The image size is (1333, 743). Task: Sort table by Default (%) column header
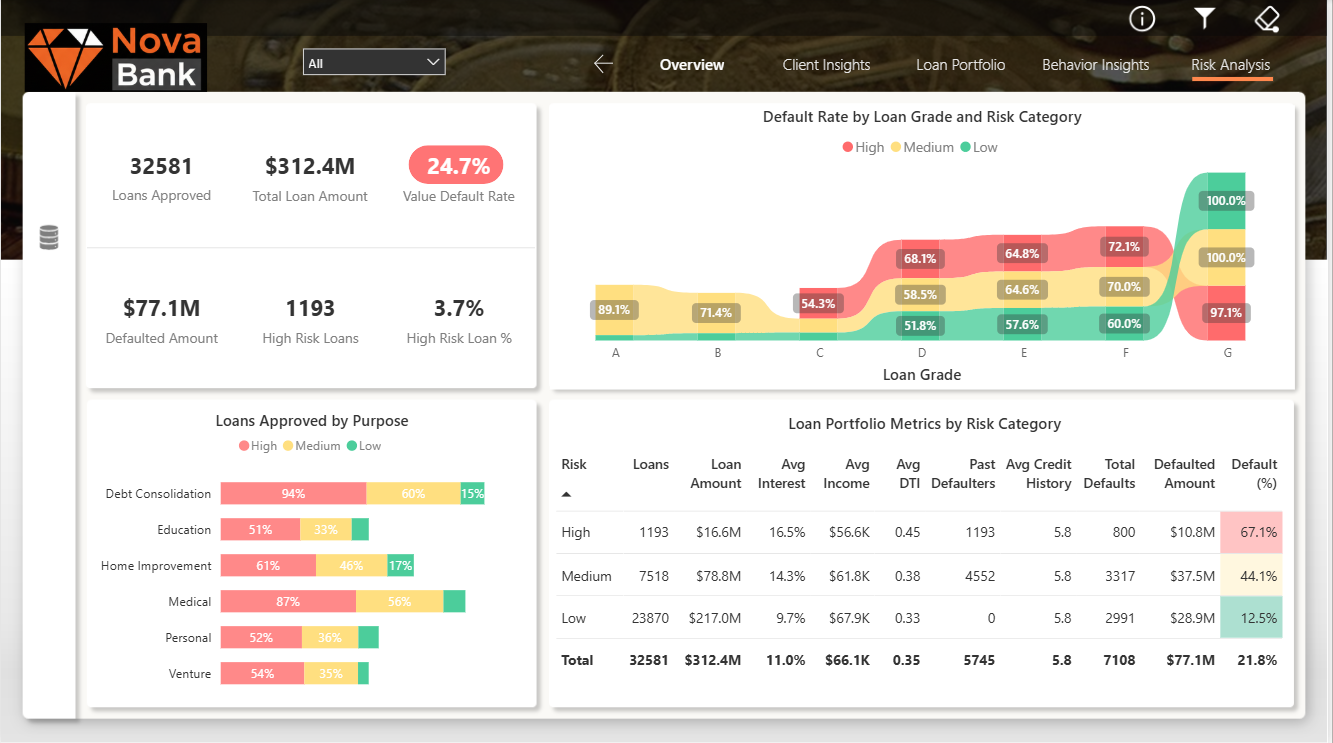click(1254, 473)
